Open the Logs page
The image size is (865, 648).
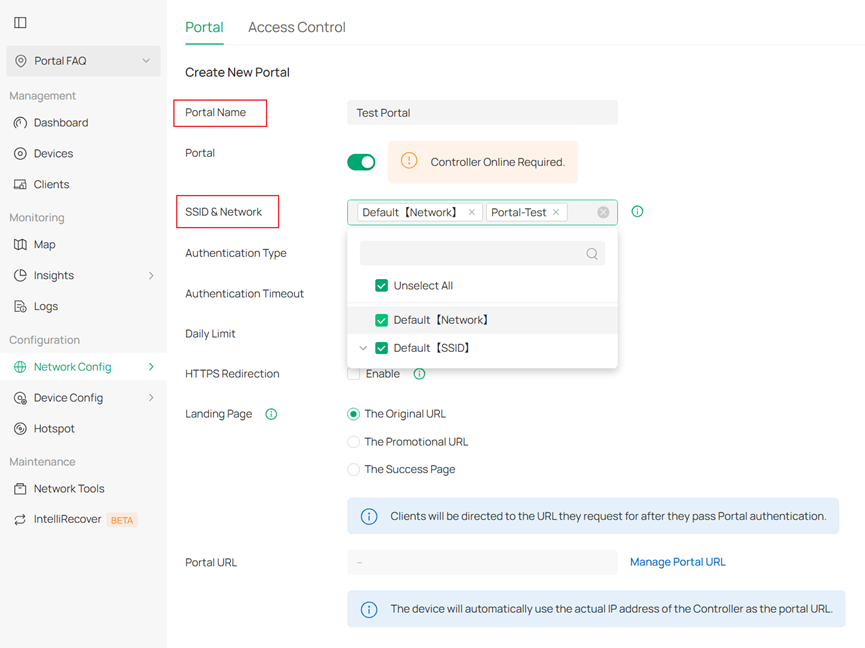point(46,307)
